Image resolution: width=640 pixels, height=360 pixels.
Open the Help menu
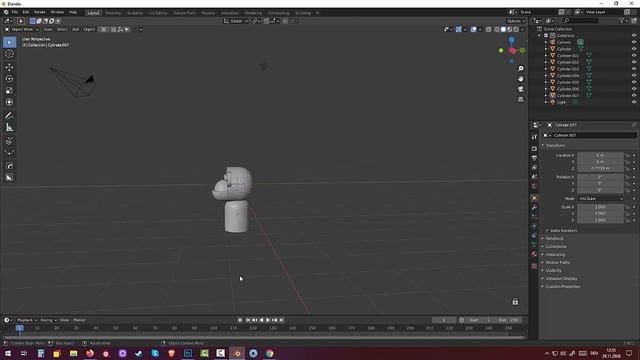[73, 13]
